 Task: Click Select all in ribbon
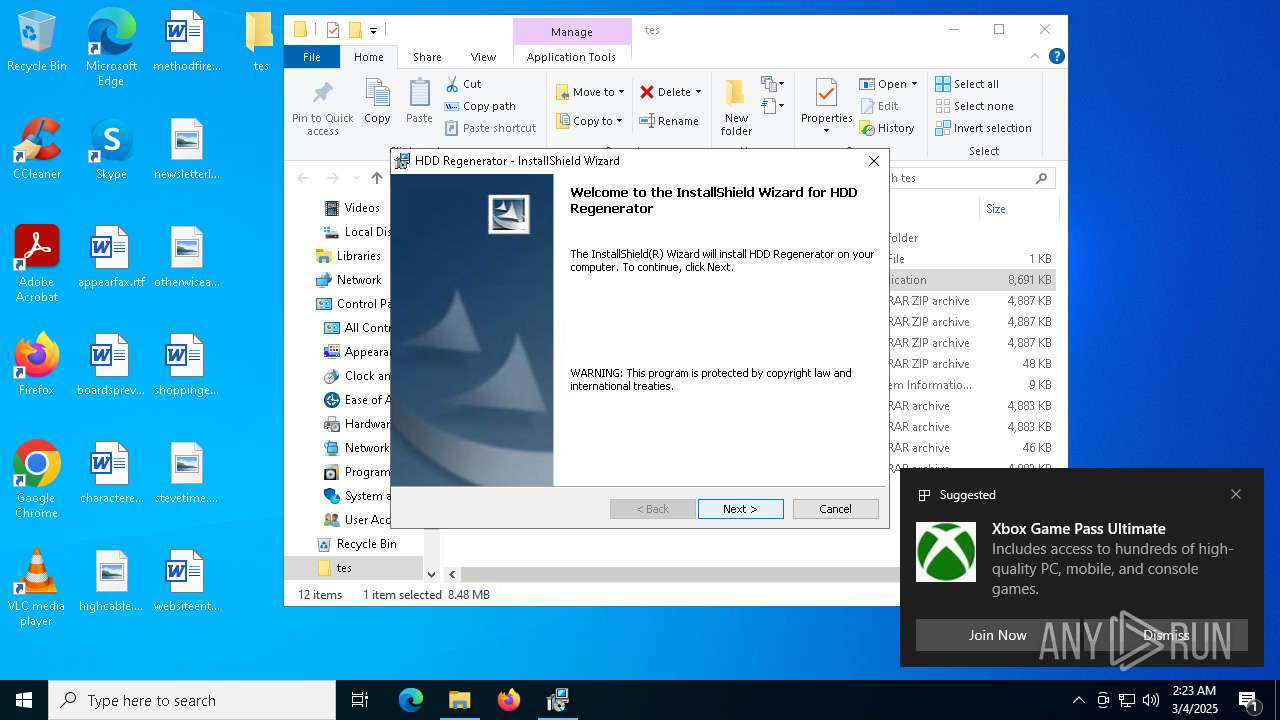[x=967, y=84]
